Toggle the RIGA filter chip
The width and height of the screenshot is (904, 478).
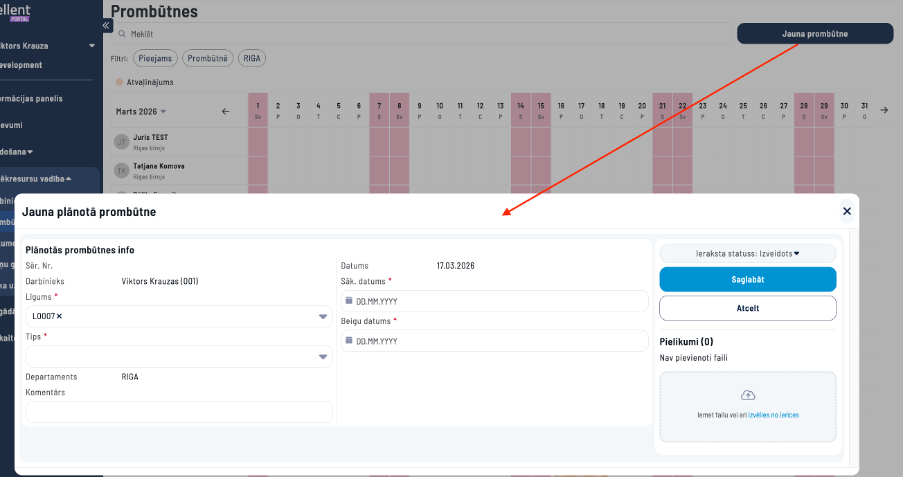click(252, 58)
